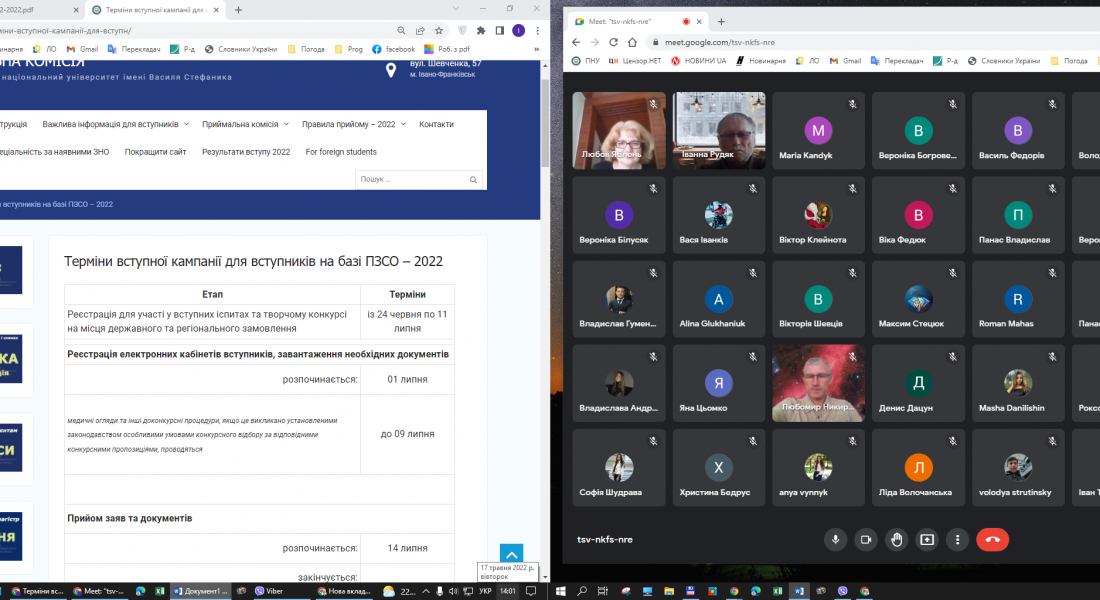The height and width of the screenshot is (600, 1100).
Task: Leave the call with red hang-up button
Action: [992, 539]
